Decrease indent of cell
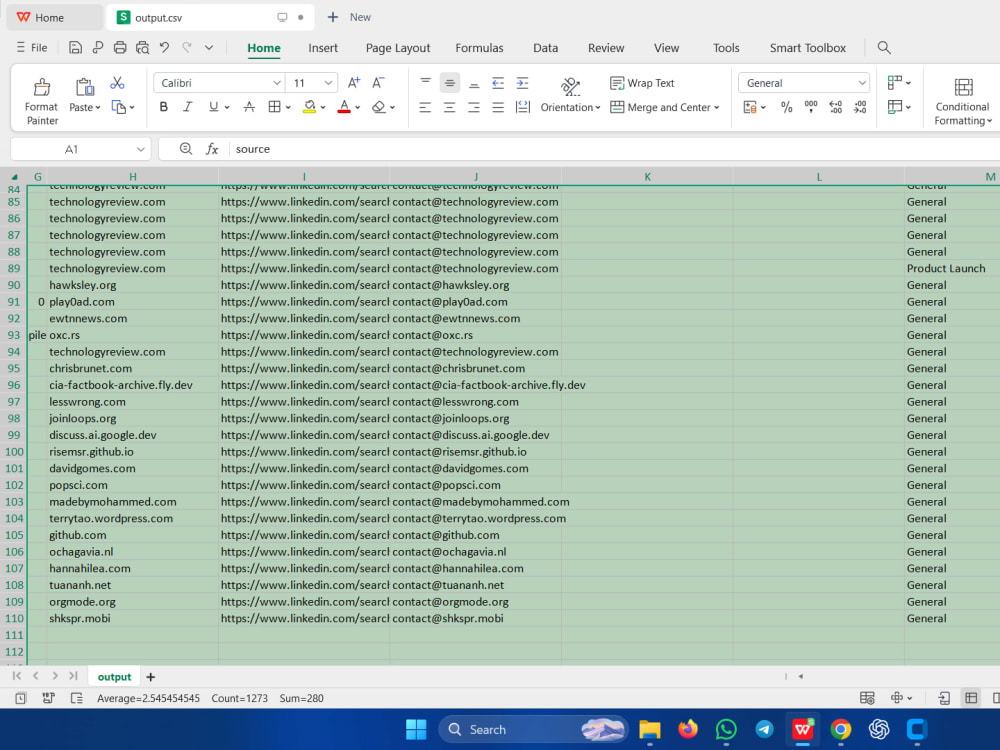Image resolution: width=1000 pixels, height=750 pixels. pos(498,83)
